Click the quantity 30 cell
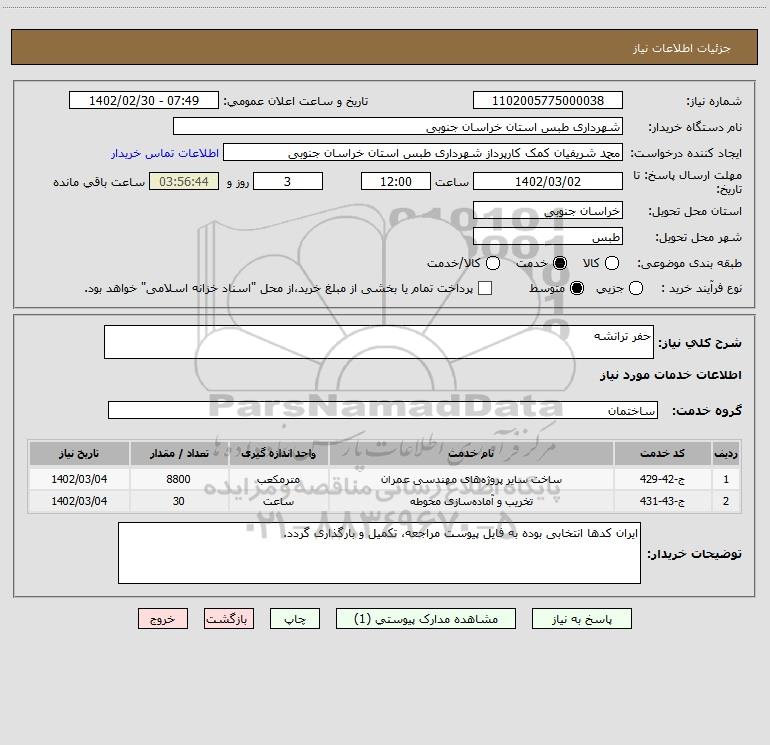 click(x=179, y=501)
